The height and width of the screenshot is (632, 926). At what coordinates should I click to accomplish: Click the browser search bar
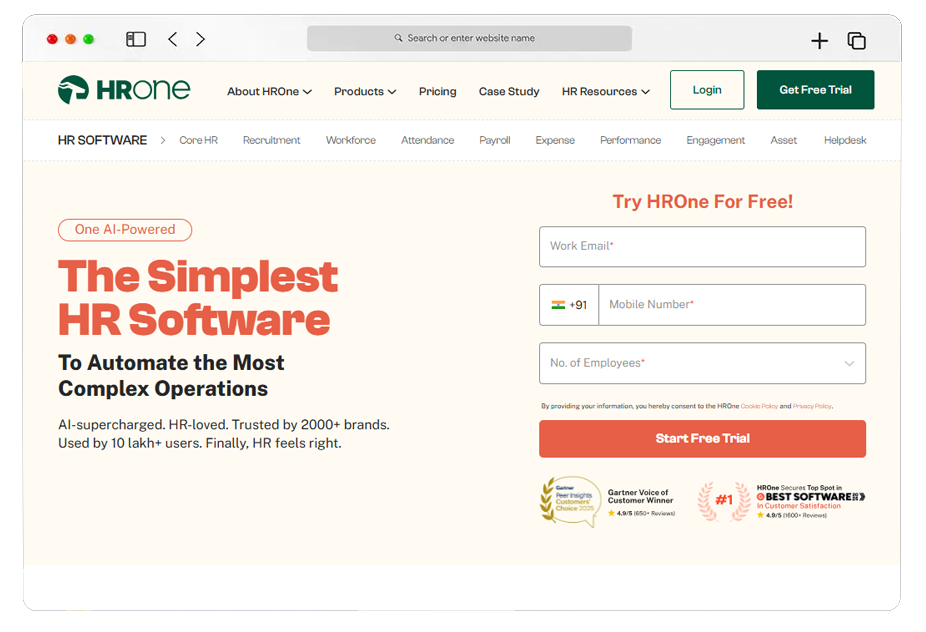point(468,38)
